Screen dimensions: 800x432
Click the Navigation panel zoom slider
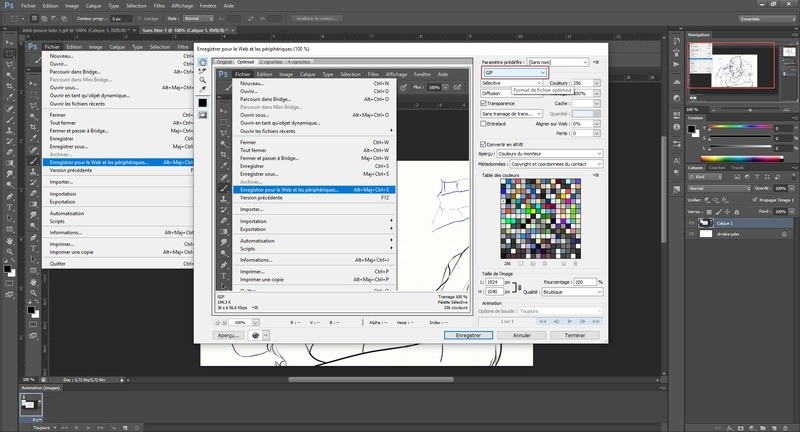pyautogui.click(x=750, y=110)
